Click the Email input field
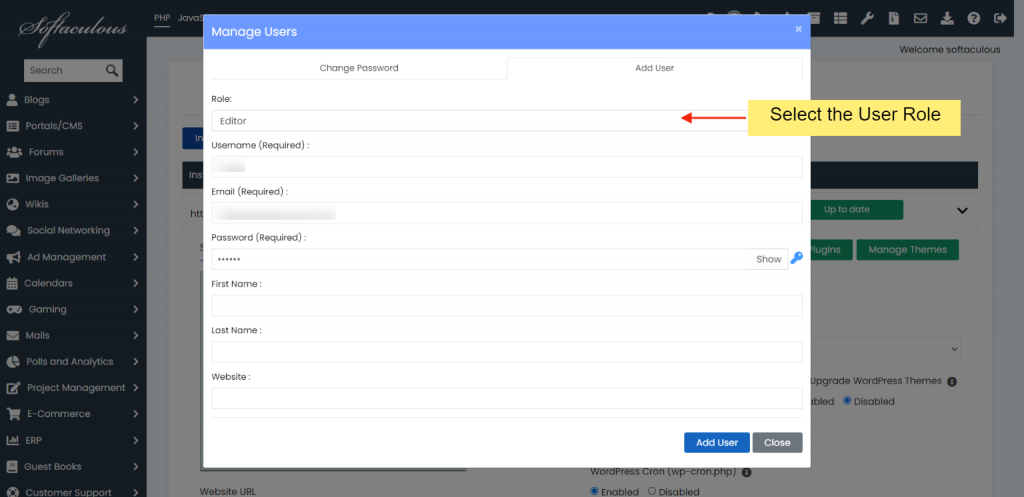The image size is (1024, 497). [507, 213]
